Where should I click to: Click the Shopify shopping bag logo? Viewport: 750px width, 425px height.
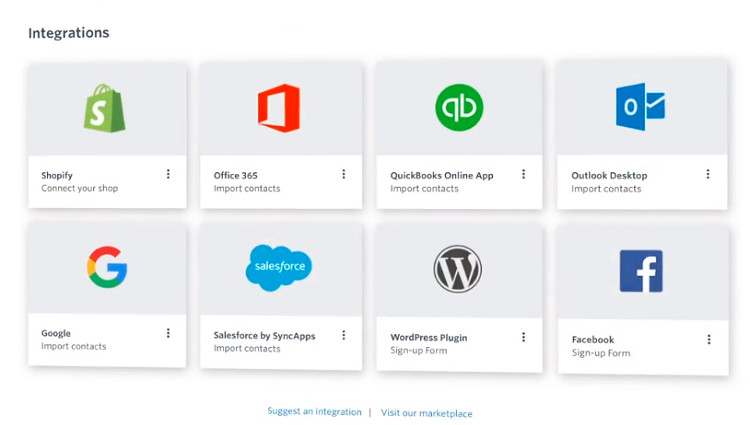coord(104,108)
